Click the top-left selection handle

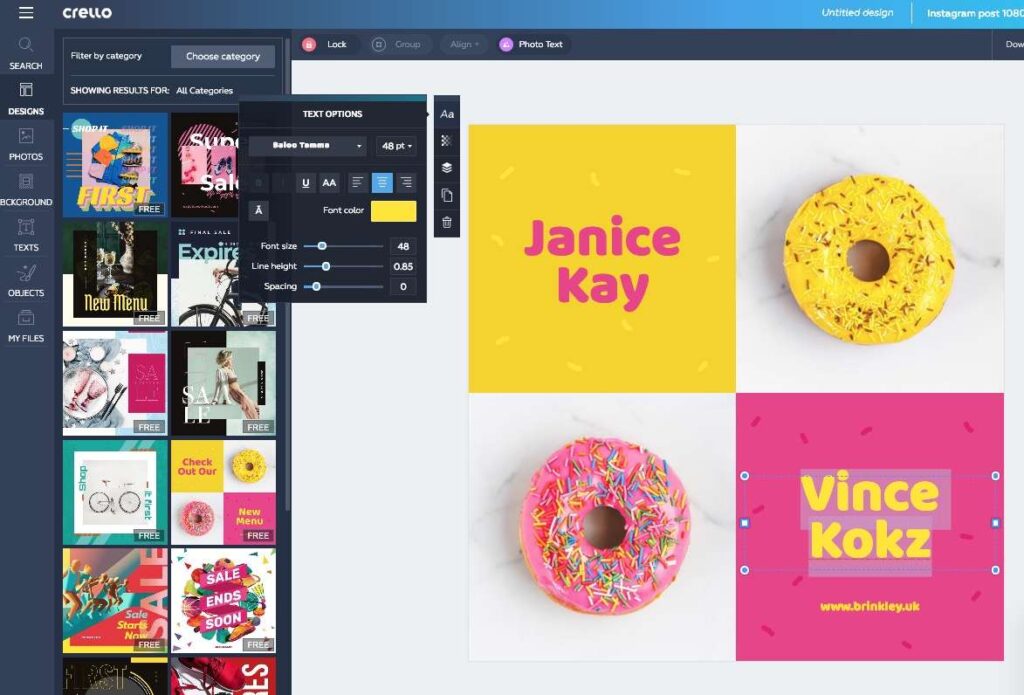point(744,476)
